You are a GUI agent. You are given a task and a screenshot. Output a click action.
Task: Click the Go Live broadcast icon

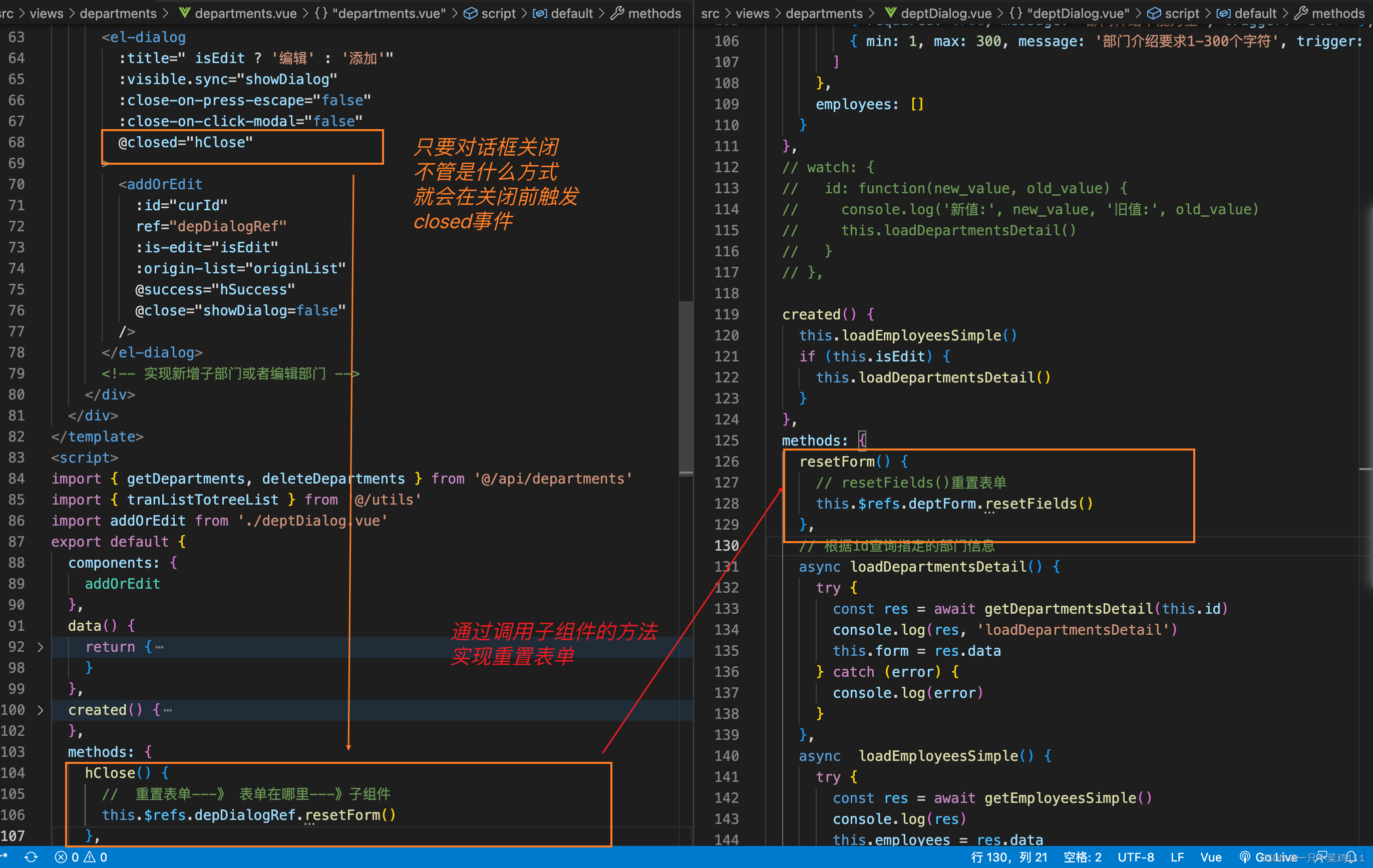click(1245, 857)
